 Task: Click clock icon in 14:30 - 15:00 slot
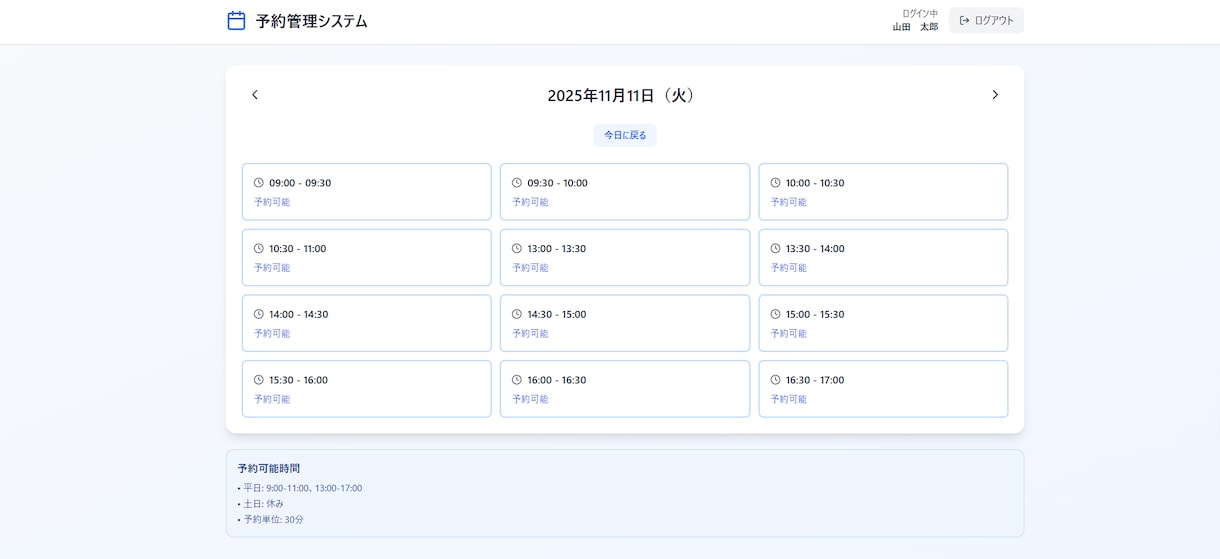pos(517,314)
